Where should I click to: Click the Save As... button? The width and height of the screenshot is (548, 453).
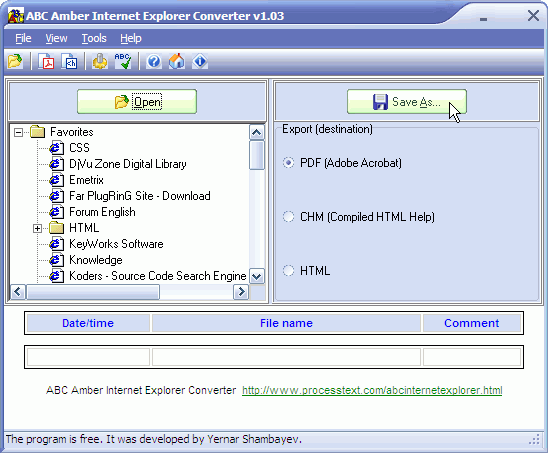(407, 102)
